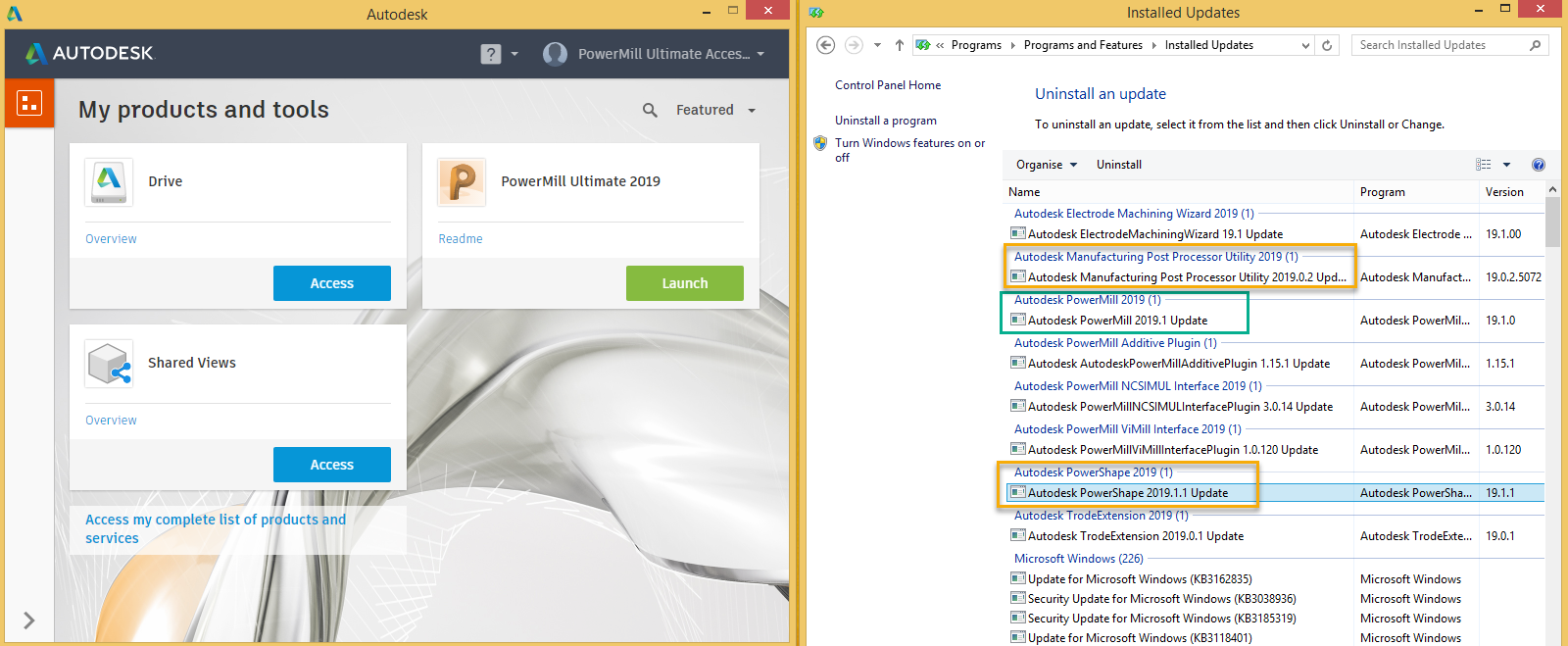Refresh the Installed Updates list
The image size is (1568, 646).
click(1327, 45)
